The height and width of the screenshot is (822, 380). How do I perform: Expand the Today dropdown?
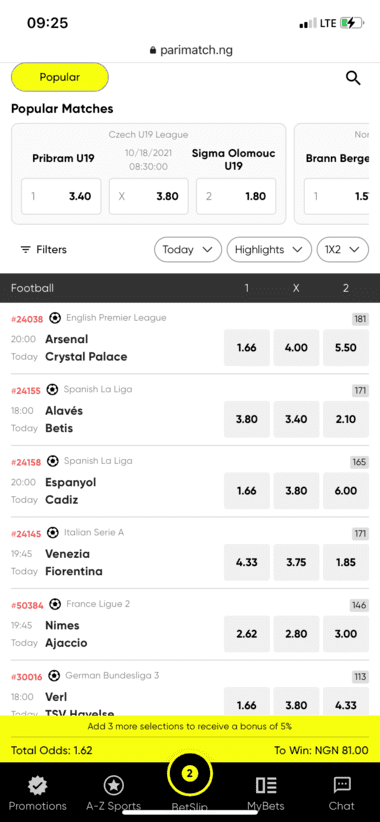tap(188, 250)
